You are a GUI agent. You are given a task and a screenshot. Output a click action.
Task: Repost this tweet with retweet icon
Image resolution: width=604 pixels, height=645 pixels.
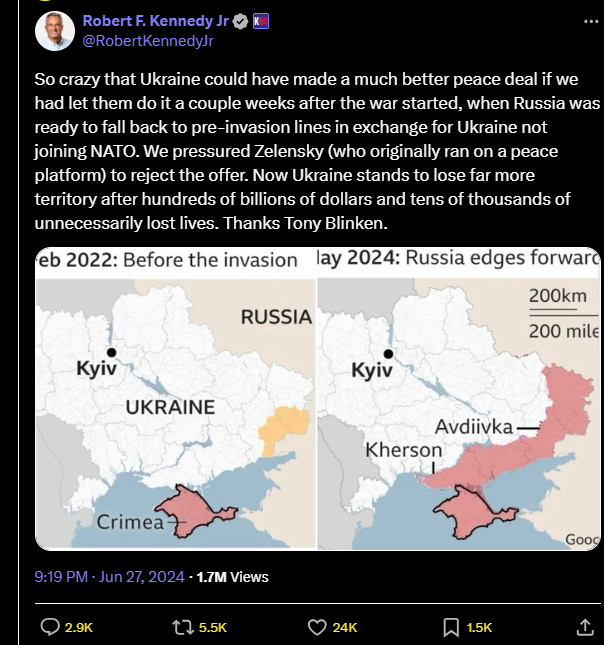[x=183, y=627]
